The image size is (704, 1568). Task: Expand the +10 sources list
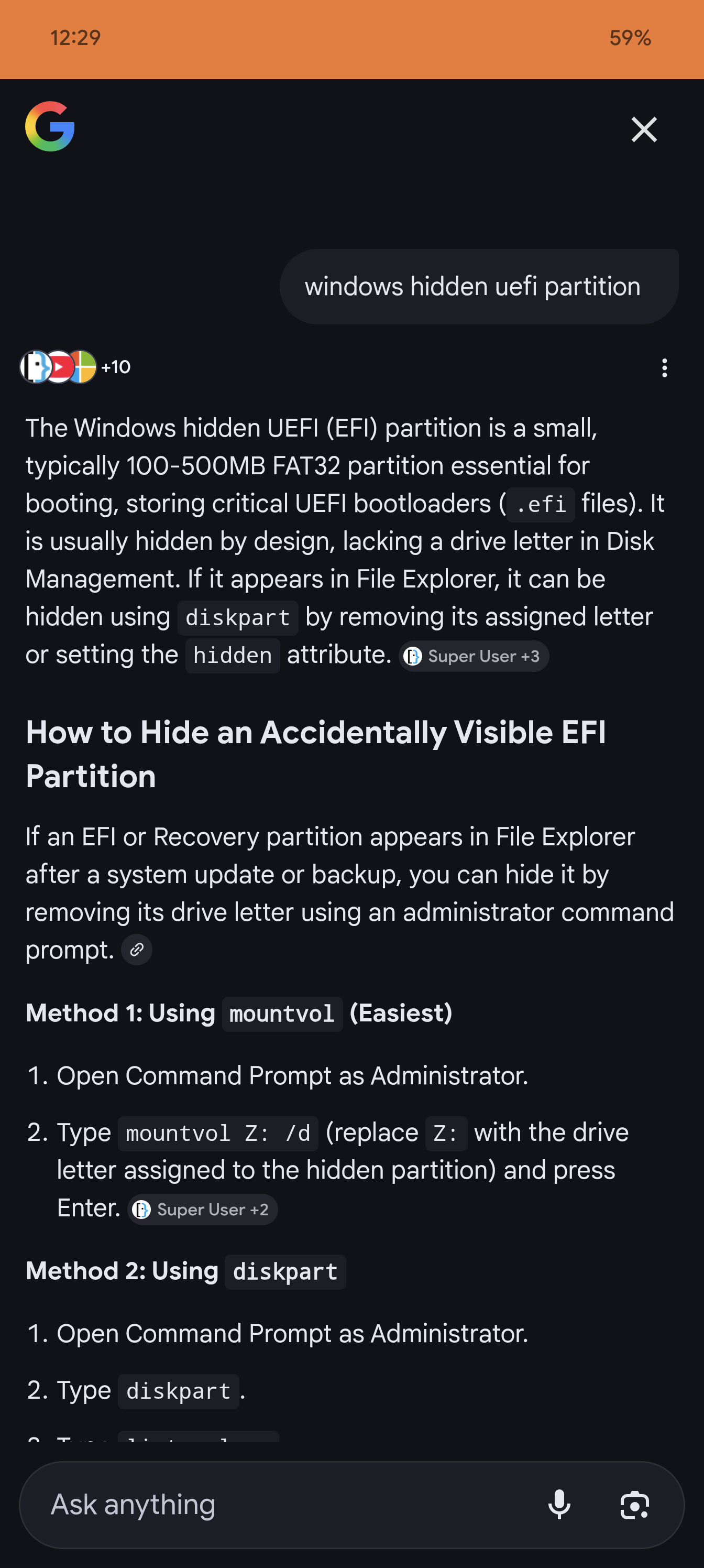(116, 367)
